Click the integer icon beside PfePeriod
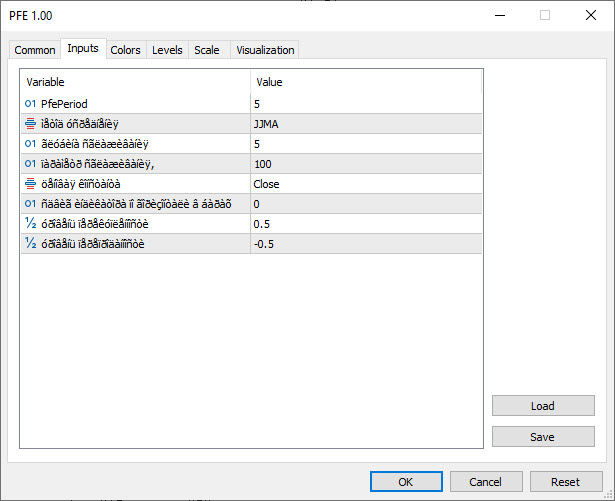This screenshot has height=501, width=615. tap(29, 104)
